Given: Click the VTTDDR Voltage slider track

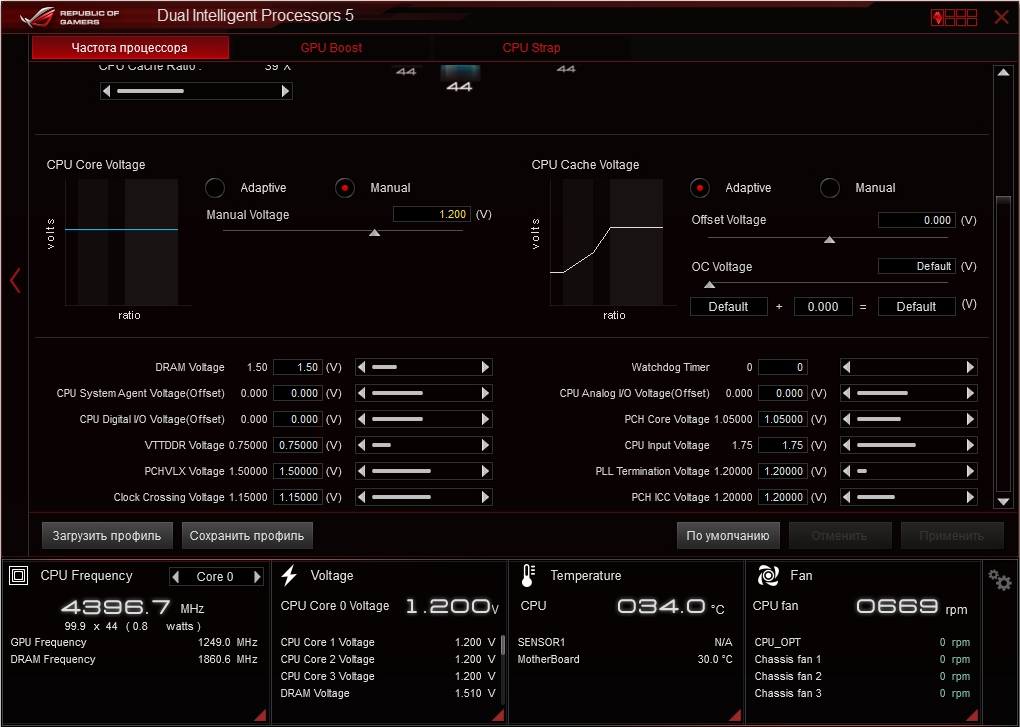Looking at the screenshot, I should pyautogui.click(x=423, y=445).
